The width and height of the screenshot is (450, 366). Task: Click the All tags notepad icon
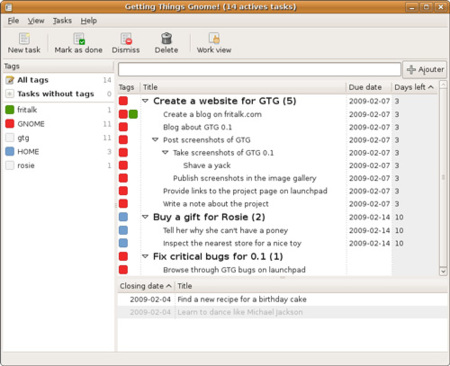10,80
